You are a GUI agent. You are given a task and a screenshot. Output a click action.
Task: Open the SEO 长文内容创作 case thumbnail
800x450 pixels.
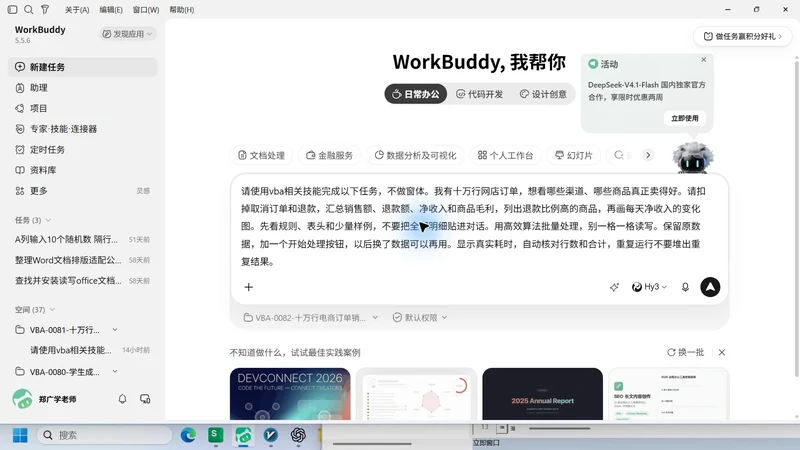tap(669, 394)
